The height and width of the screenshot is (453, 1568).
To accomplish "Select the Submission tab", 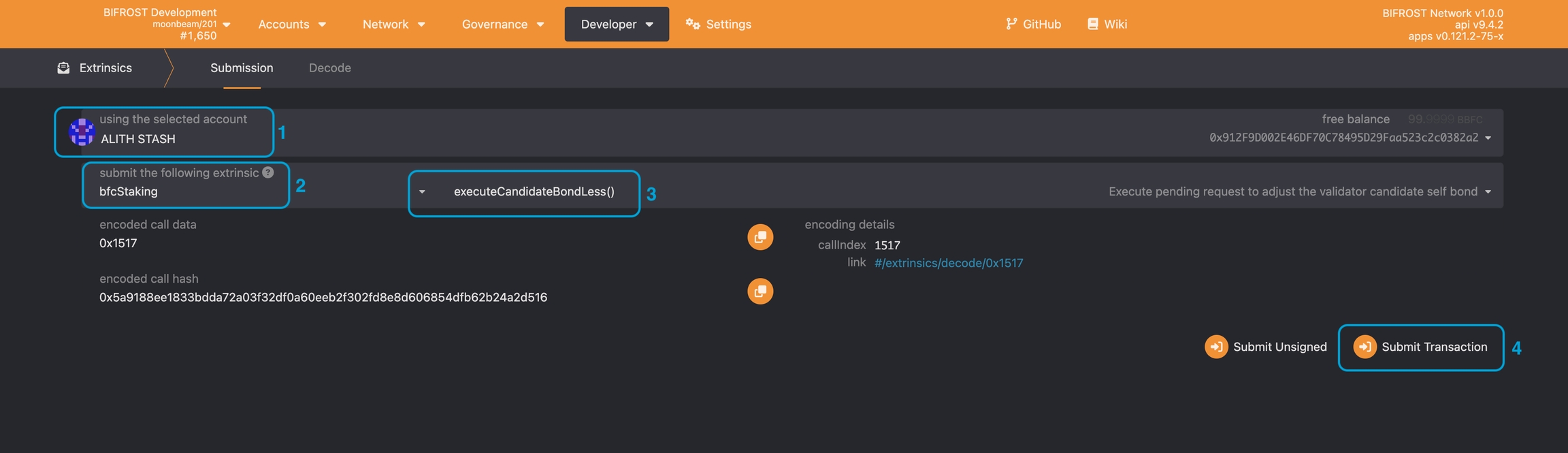I will pos(242,68).
